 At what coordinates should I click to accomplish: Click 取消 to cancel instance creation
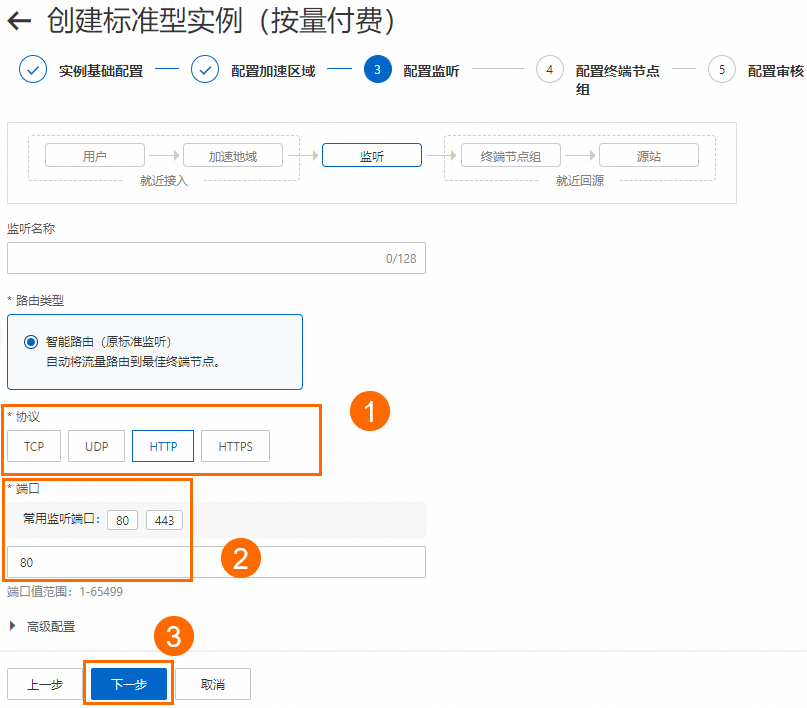pyautogui.click(x=212, y=684)
